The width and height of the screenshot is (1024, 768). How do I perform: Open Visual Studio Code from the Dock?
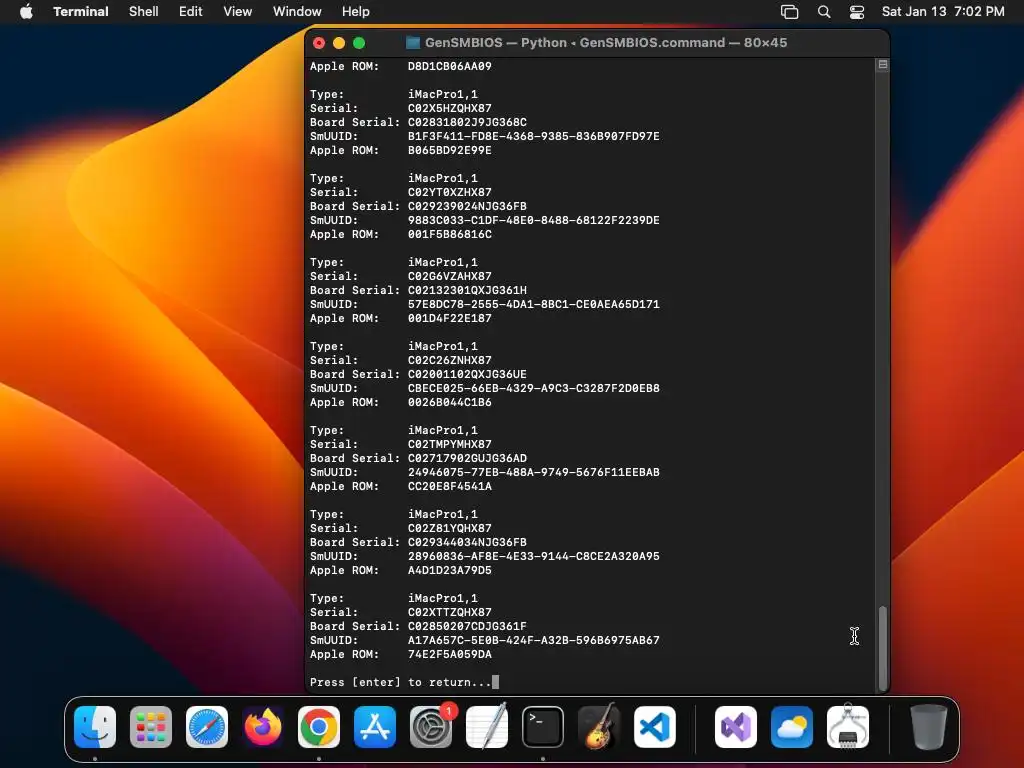click(x=654, y=727)
